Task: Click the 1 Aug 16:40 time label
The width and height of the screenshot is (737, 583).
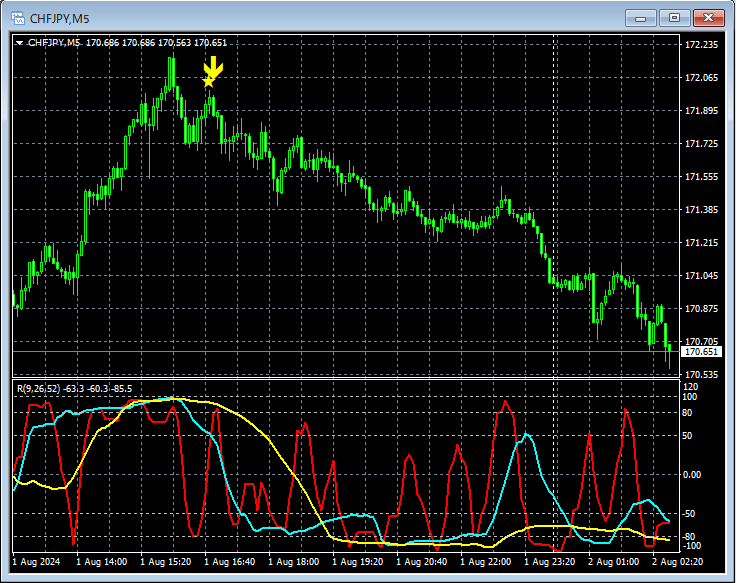Action: tap(229, 562)
